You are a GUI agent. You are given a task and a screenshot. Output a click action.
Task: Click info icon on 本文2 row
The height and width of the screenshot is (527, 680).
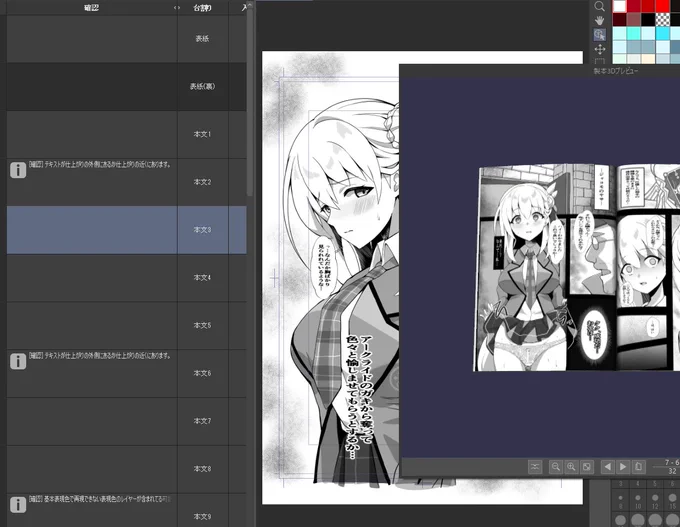pyautogui.click(x=18, y=170)
